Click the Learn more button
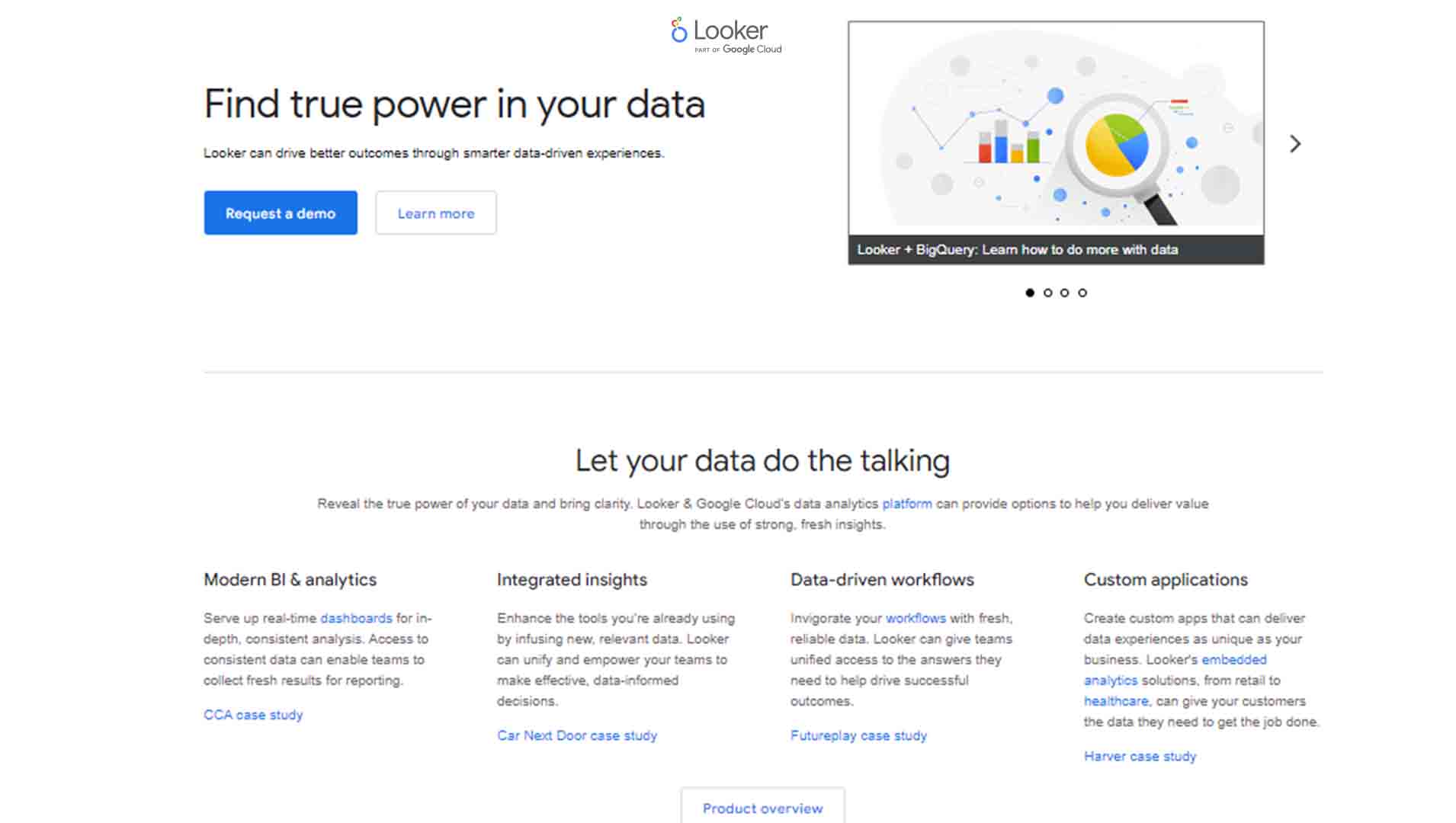Image resolution: width=1456 pixels, height=823 pixels. pos(436,213)
